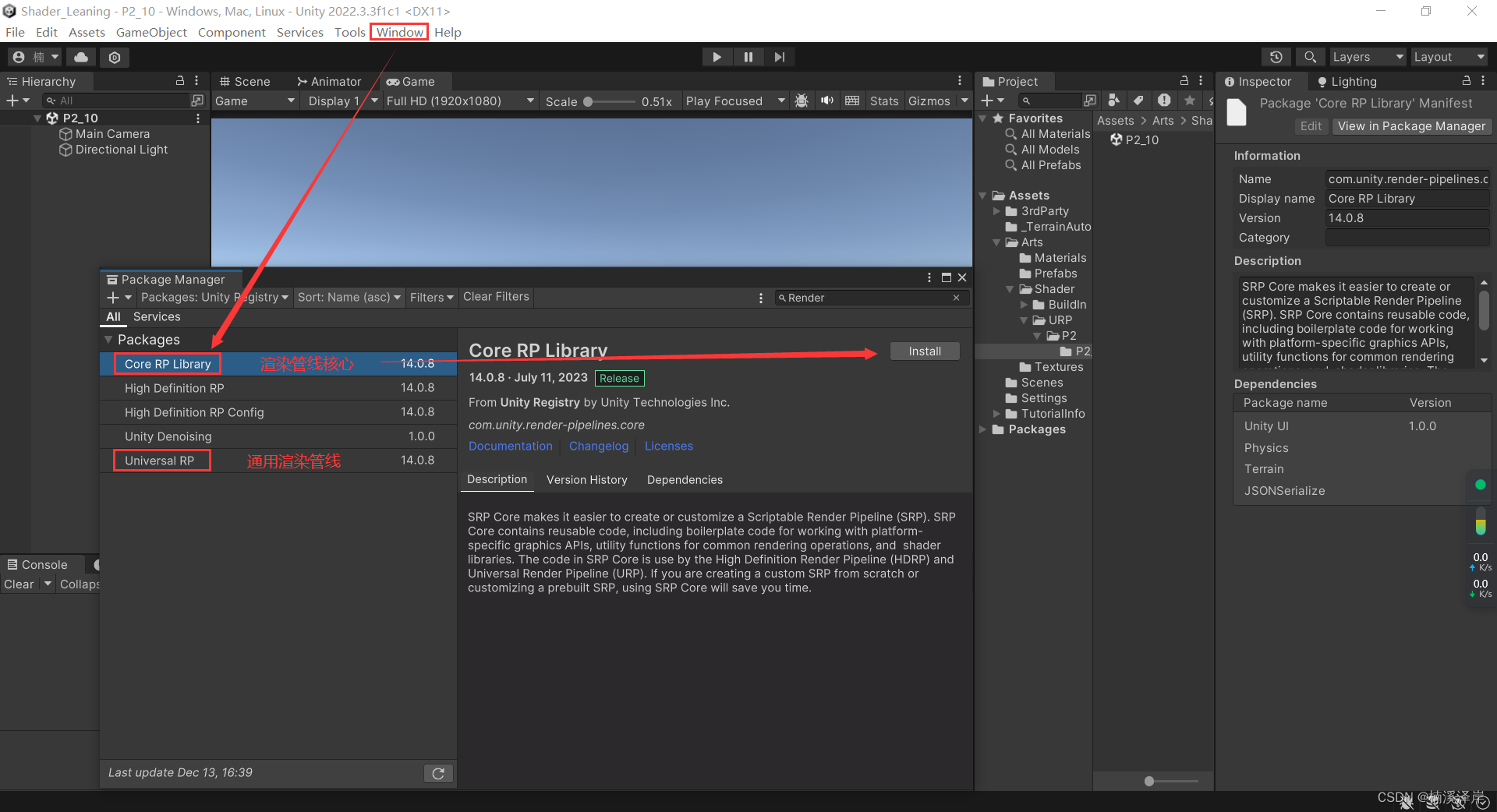
Task: Search by label icon in Project
Action: pos(1138,101)
